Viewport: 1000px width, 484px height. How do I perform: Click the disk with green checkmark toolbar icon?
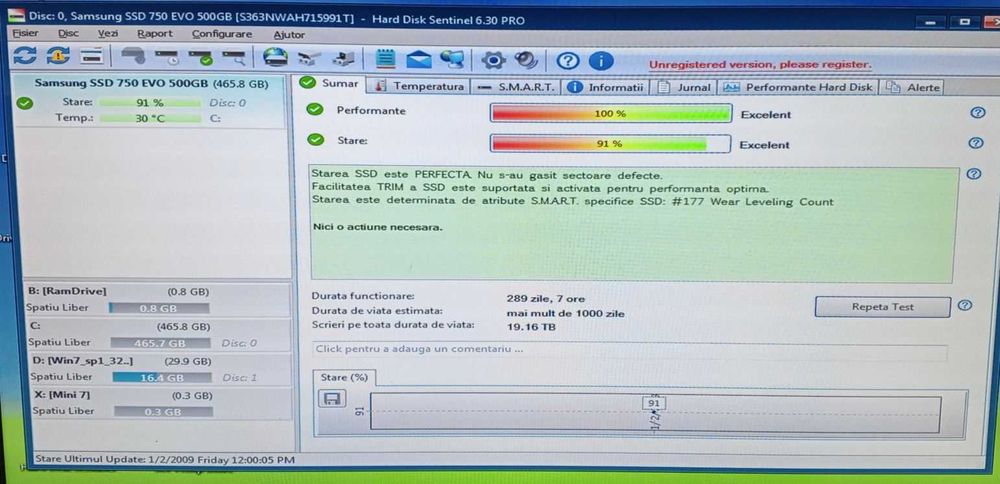(200, 58)
